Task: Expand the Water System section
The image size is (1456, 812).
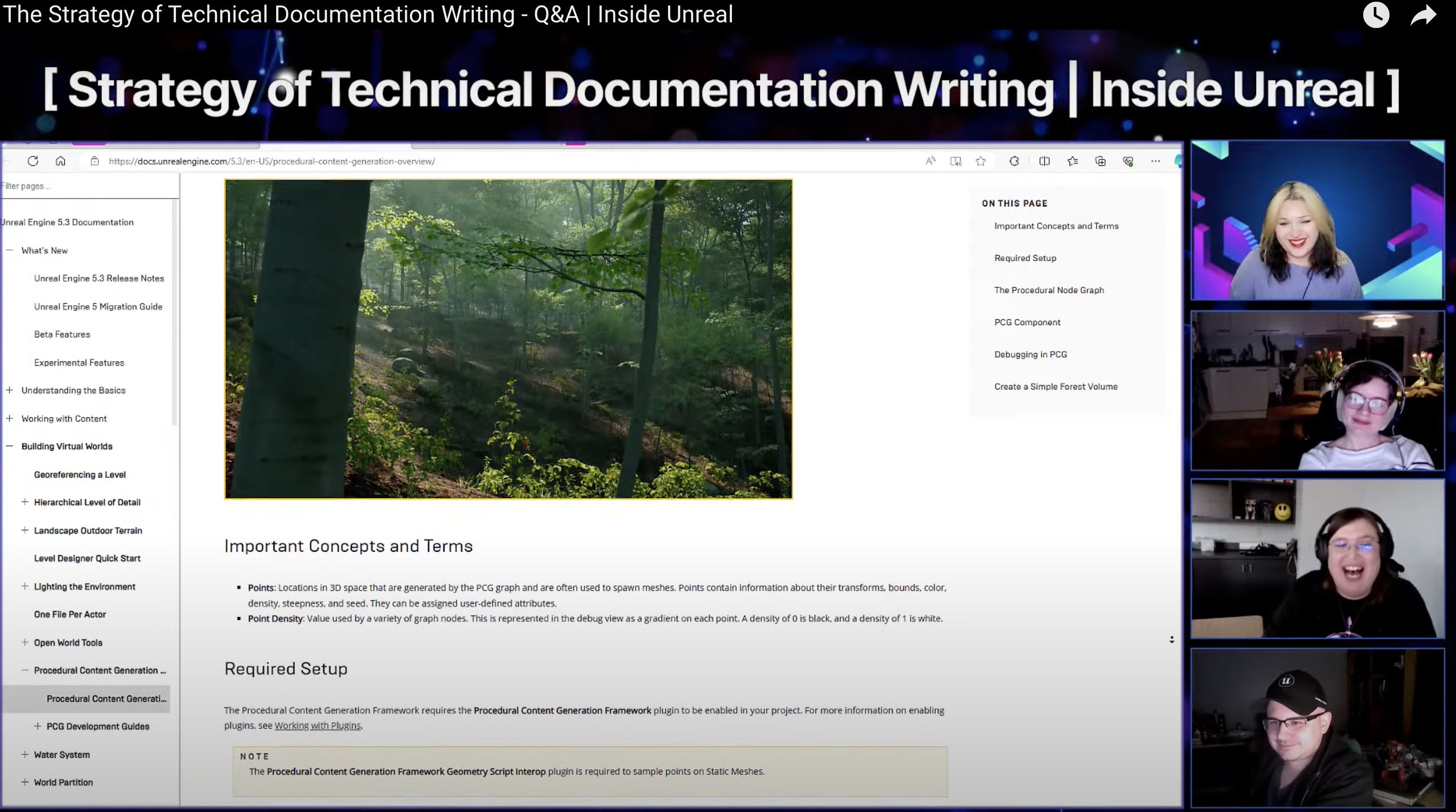Action: [25, 754]
